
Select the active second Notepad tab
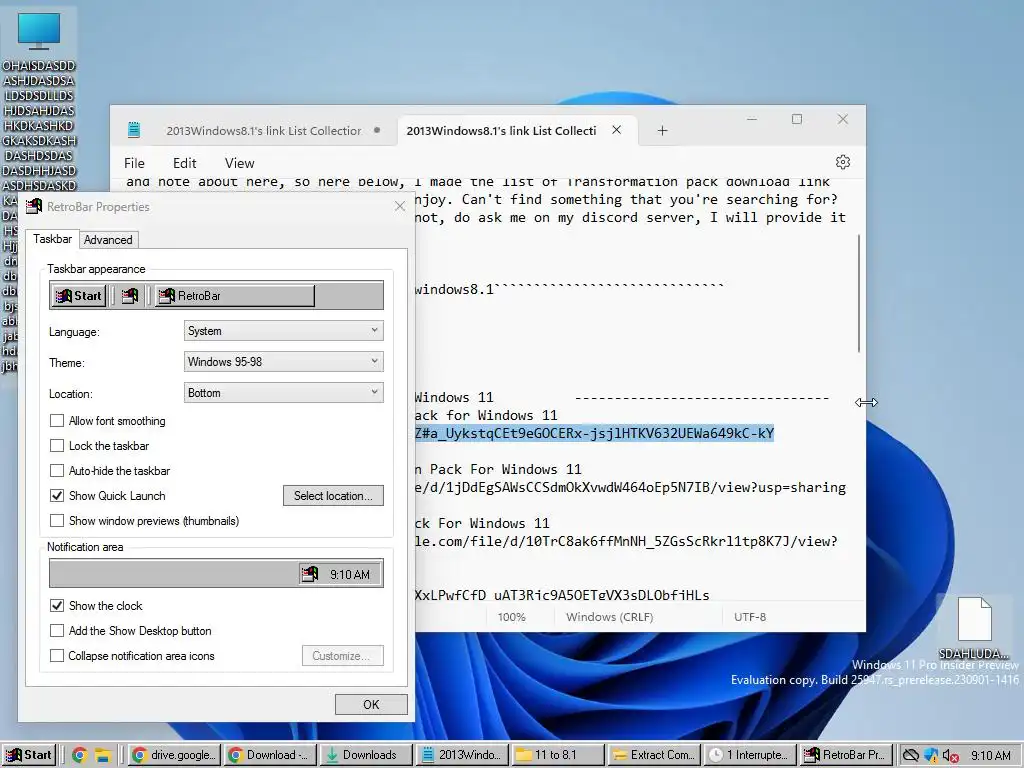[501, 131]
